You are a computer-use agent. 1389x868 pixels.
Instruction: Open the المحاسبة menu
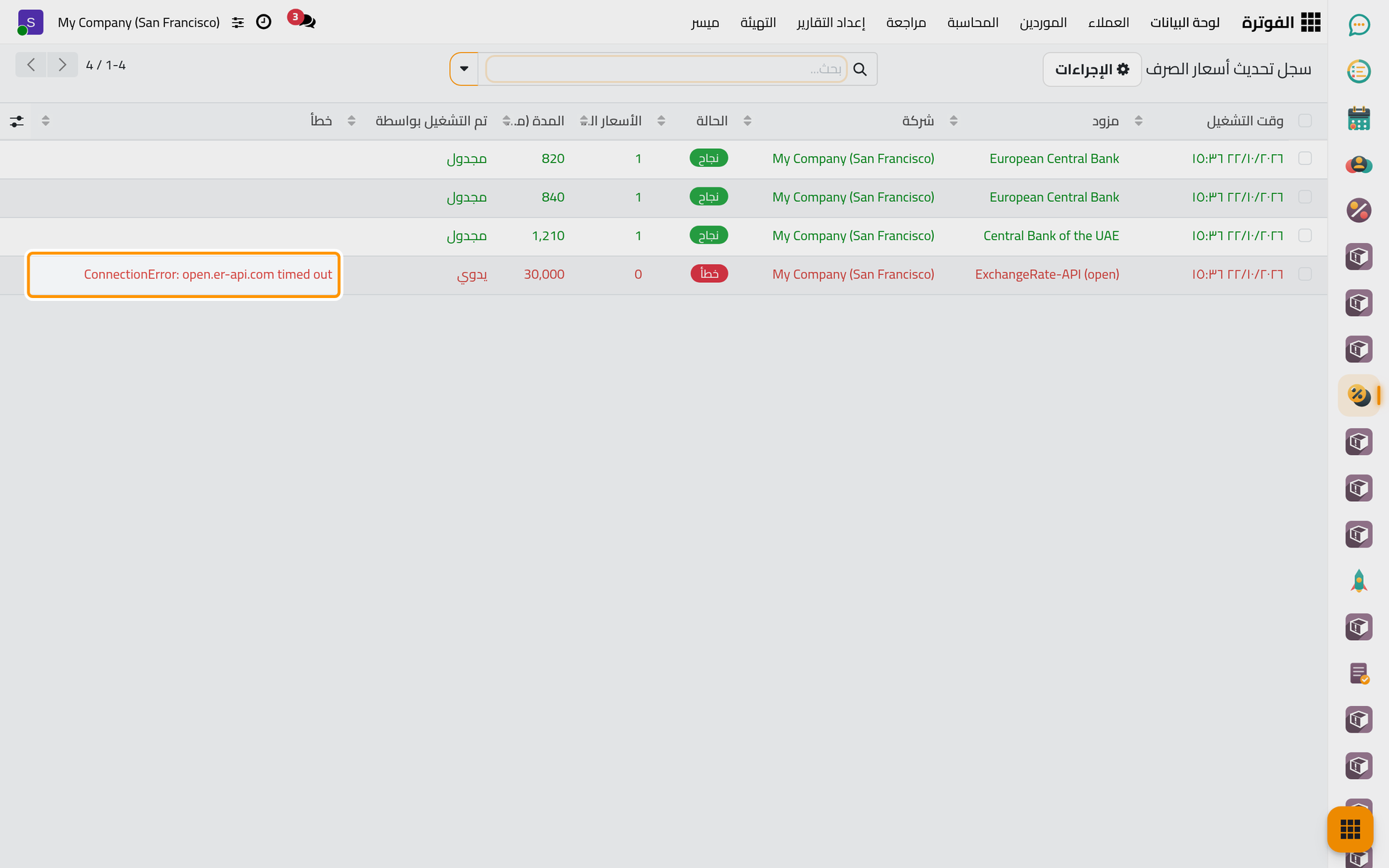click(973, 22)
